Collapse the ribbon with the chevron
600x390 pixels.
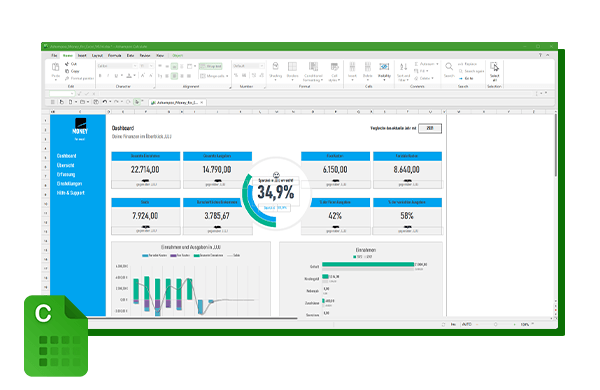pos(548,55)
